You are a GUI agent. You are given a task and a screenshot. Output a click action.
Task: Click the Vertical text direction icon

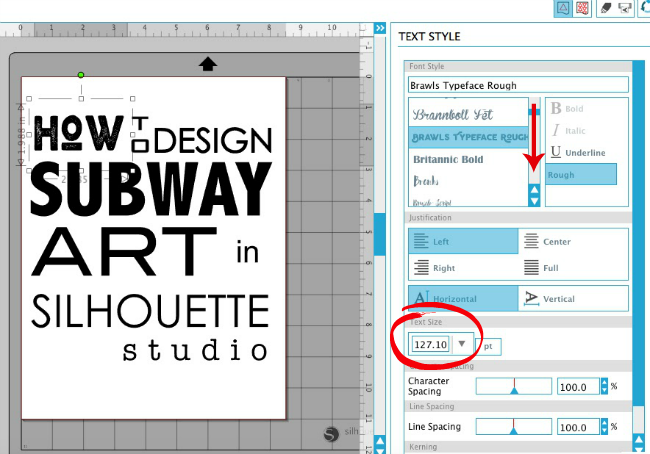click(x=531, y=298)
